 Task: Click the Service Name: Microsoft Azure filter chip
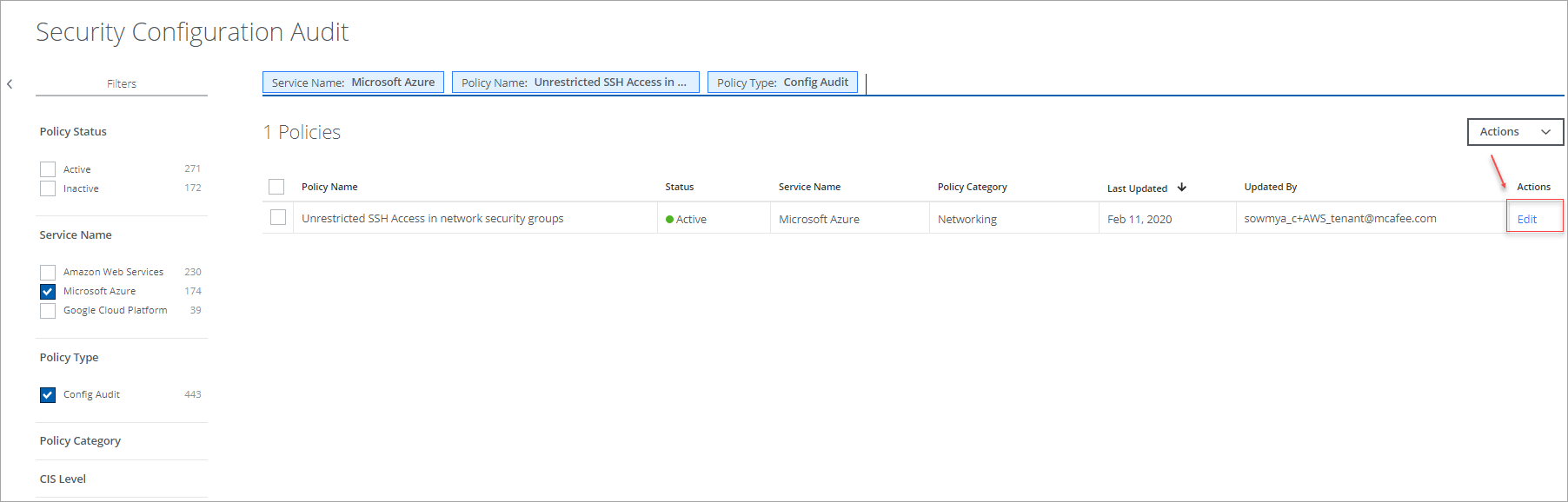click(x=353, y=83)
